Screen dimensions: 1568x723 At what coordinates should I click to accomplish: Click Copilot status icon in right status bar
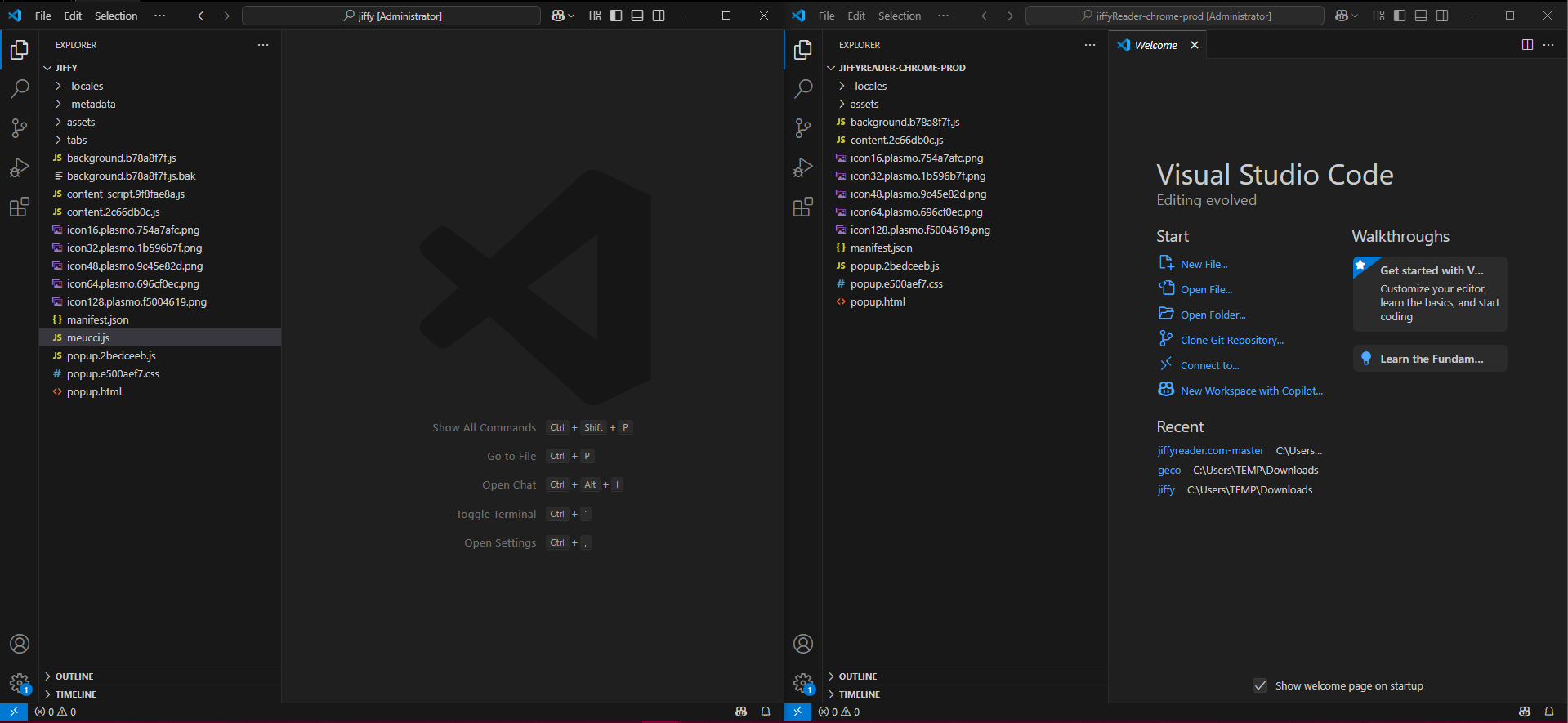1525,712
